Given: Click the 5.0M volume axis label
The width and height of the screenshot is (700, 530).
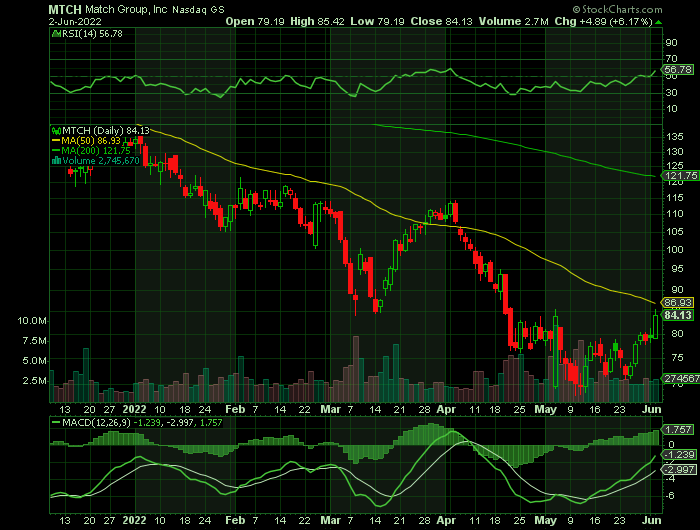Looking at the screenshot, I should point(34,361).
